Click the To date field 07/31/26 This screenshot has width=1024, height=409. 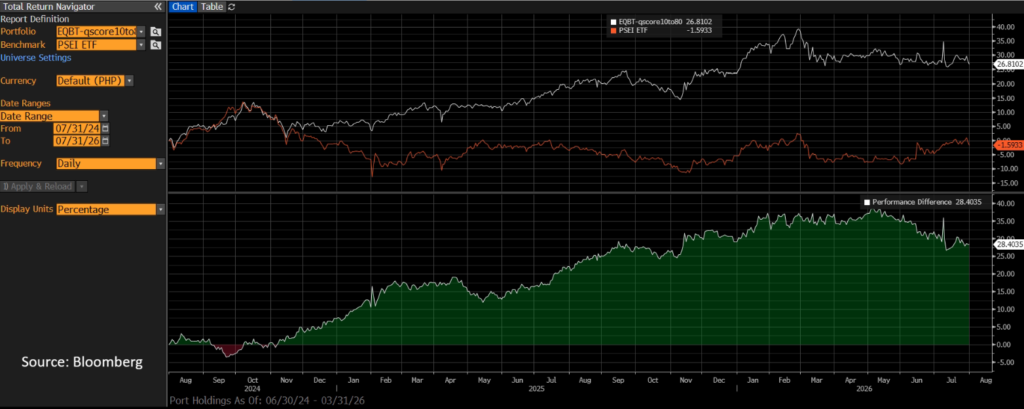(x=78, y=140)
